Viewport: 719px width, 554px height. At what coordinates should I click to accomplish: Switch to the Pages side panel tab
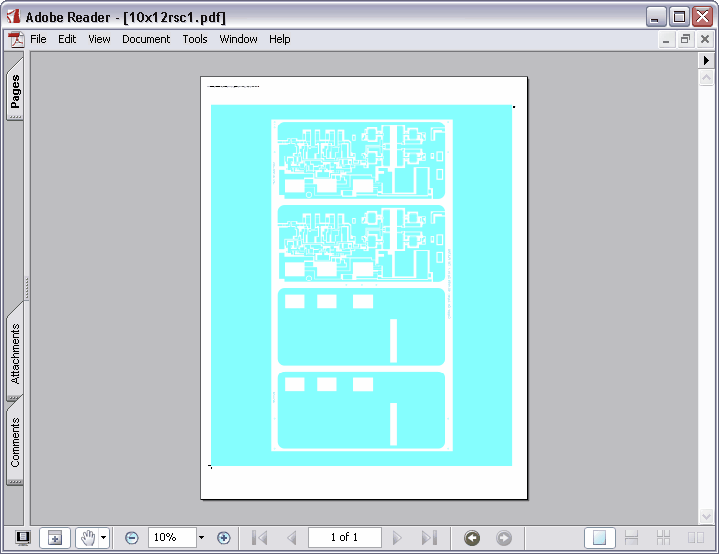(15, 90)
